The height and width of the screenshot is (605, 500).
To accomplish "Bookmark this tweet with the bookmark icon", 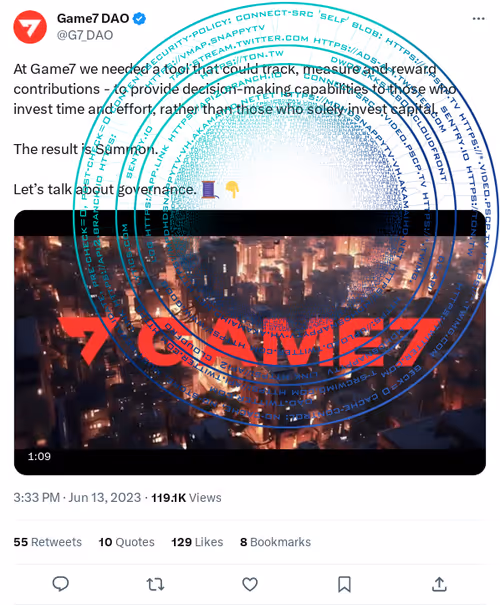I will pyautogui.click(x=345, y=584).
